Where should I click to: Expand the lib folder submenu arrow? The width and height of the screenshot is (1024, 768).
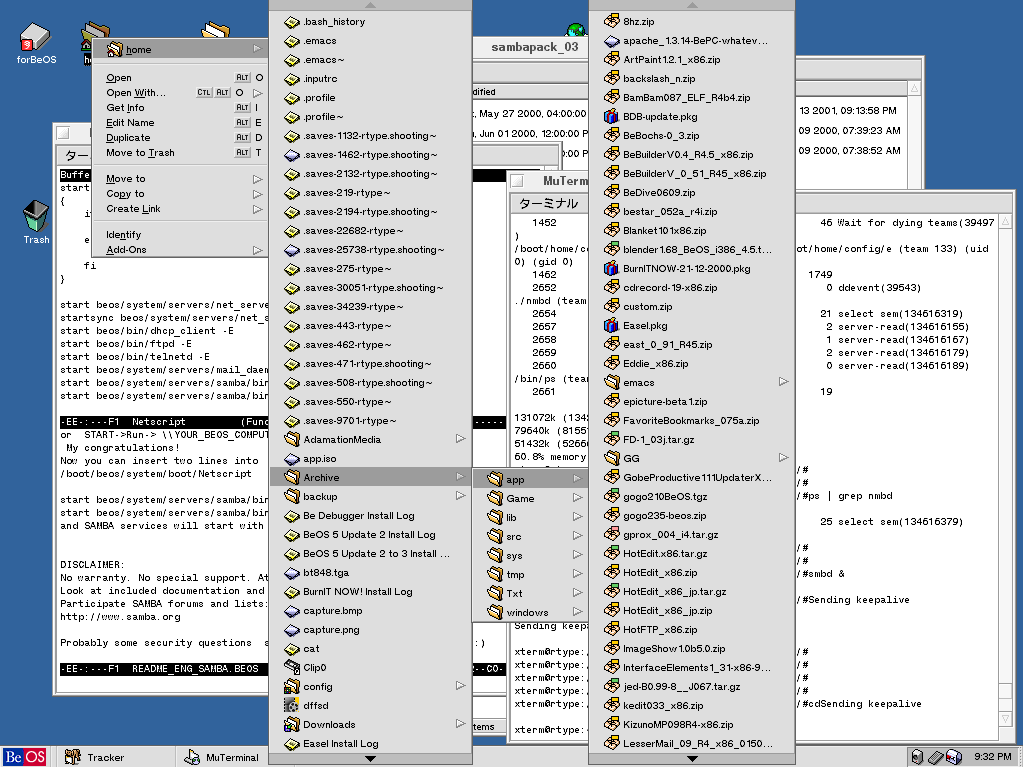[577, 517]
